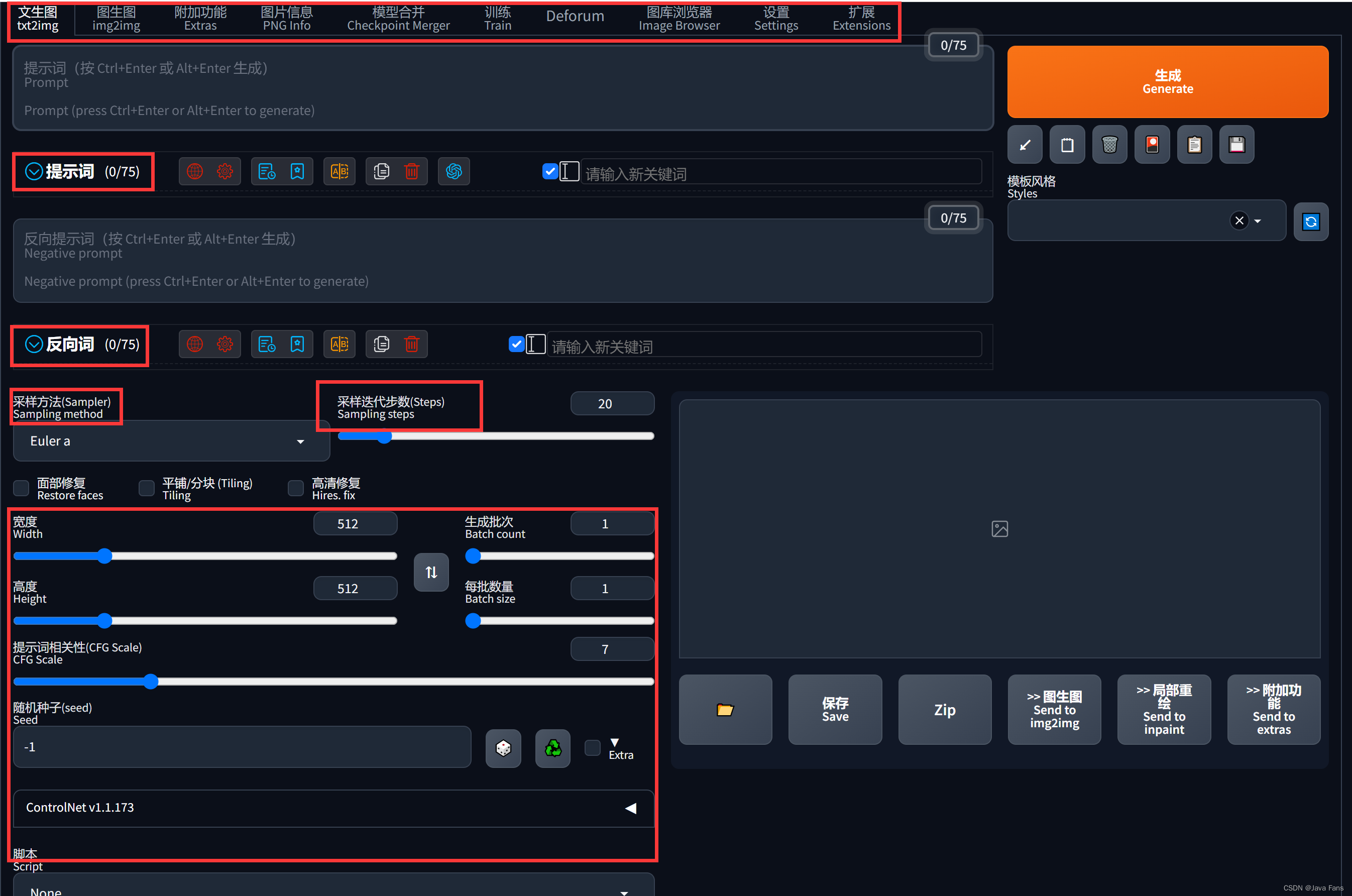Open the Script dropdown showing None

[x=333, y=885]
